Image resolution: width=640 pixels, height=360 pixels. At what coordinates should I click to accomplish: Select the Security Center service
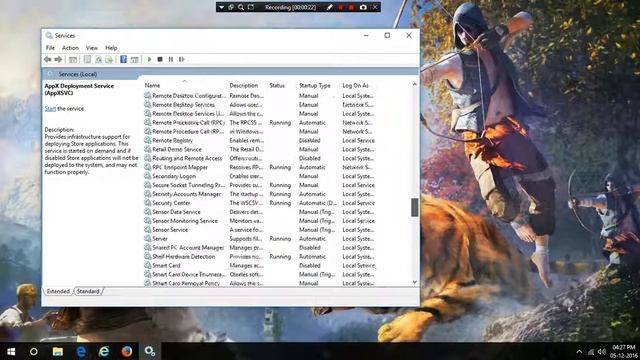tap(260, 203)
